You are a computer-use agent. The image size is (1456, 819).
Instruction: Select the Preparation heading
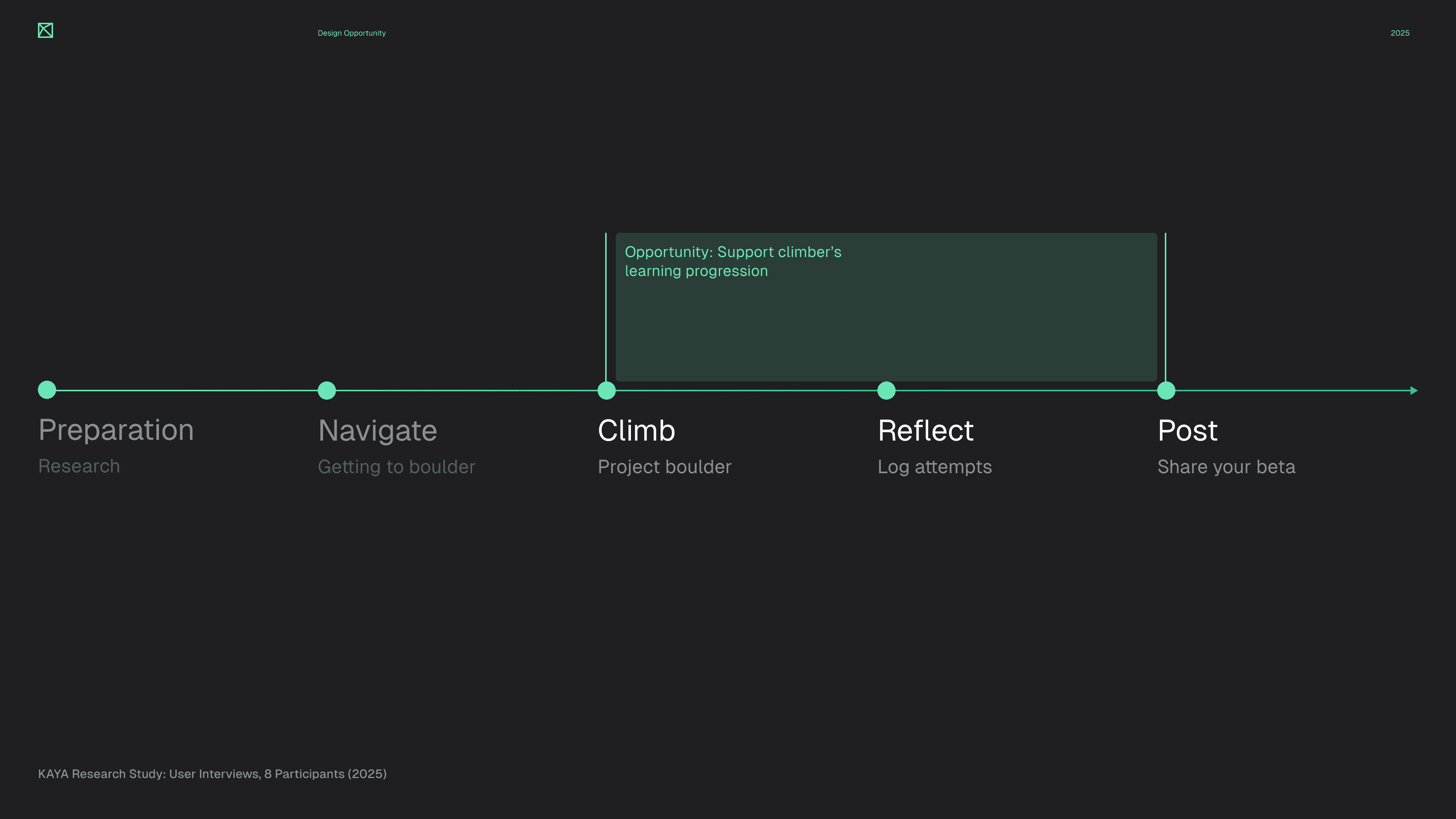tap(116, 430)
